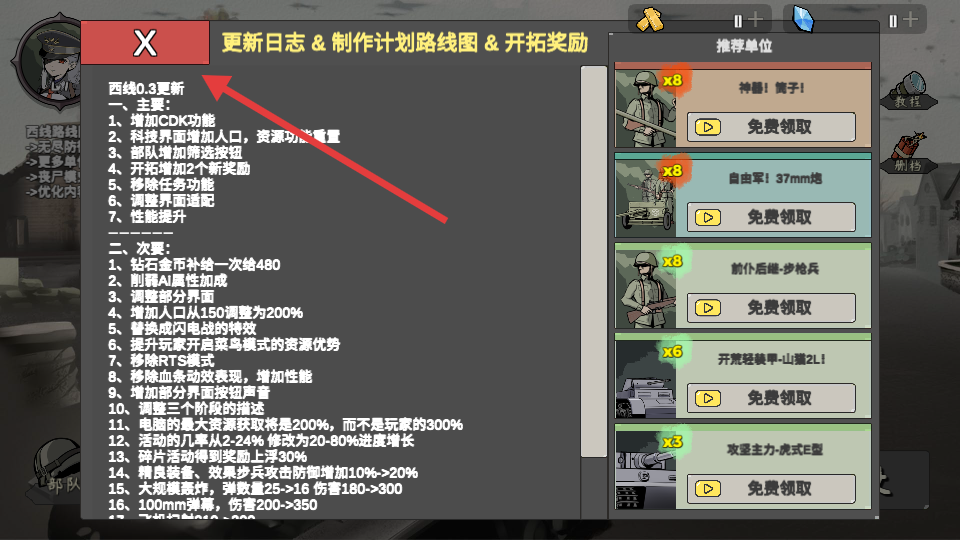The image size is (960, 540).
Task: Add more gold using the plus icon
Action: pos(756,20)
